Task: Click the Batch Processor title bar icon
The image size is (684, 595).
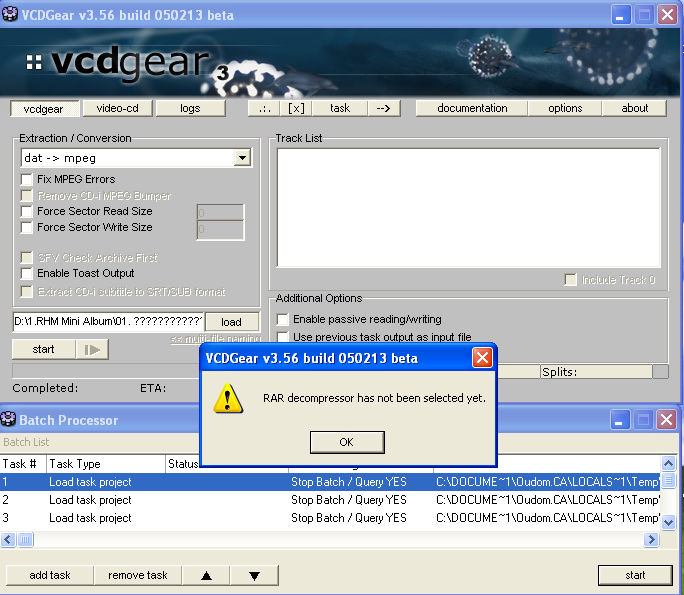Action: pyautogui.click(x=8, y=420)
